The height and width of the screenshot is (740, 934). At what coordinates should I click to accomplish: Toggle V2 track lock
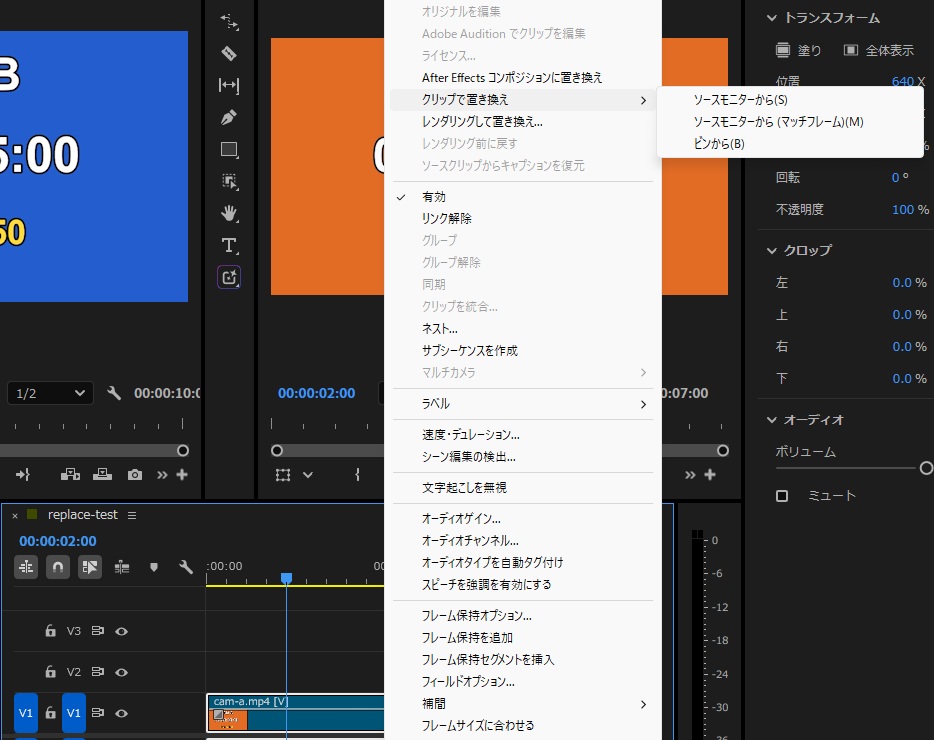51,672
